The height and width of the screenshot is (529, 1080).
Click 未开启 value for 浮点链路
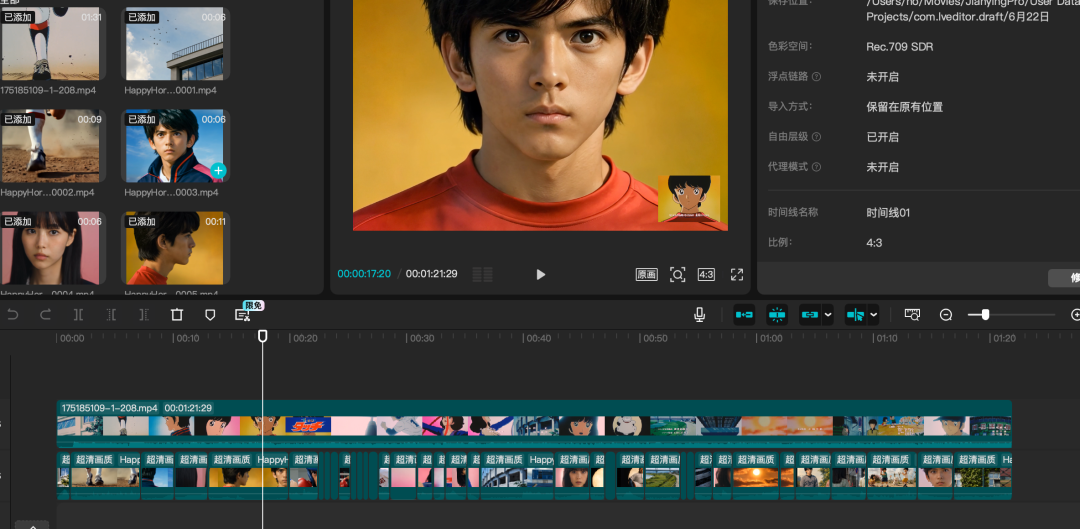882,76
